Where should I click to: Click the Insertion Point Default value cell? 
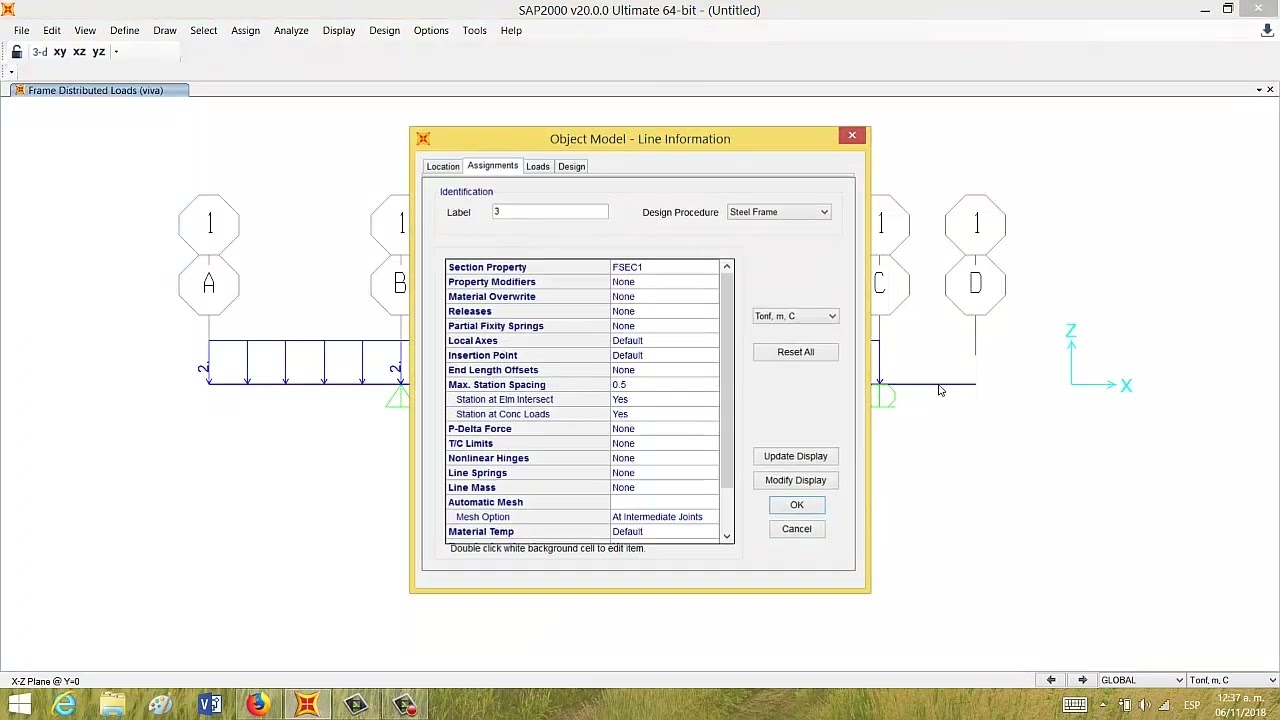tap(664, 355)
